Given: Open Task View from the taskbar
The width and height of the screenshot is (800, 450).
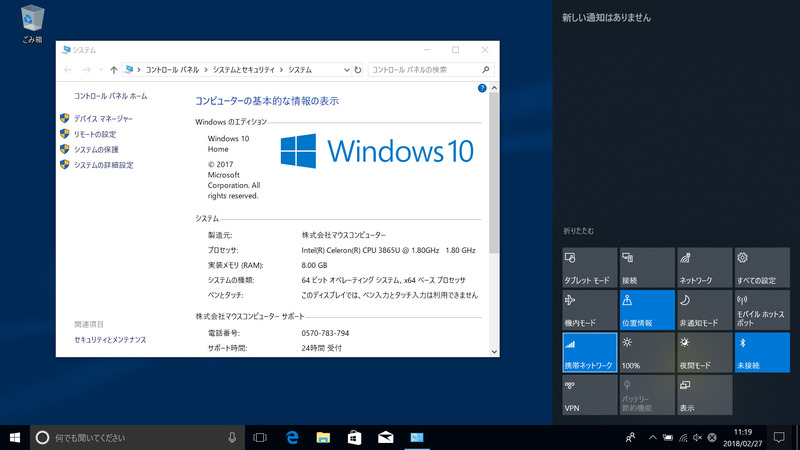Looking at the screenshot, I should tap(260, 437).
